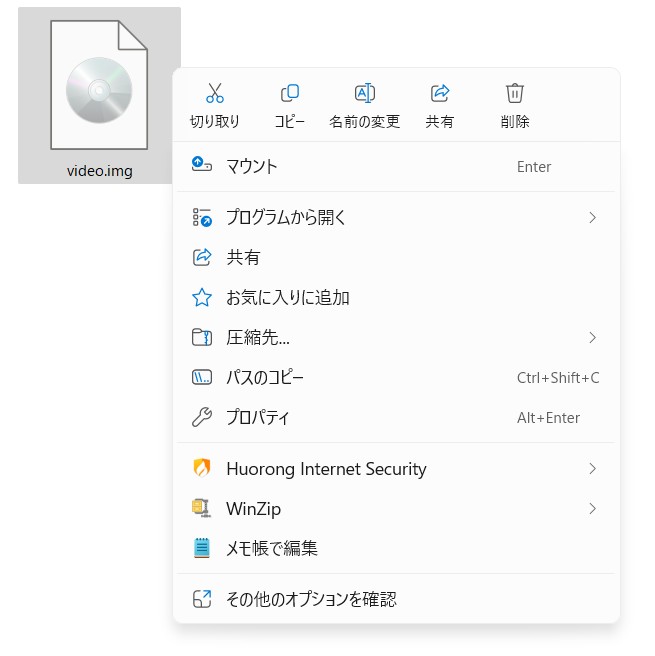Open the Huorong Internet Security entry

tap(396, 469)
